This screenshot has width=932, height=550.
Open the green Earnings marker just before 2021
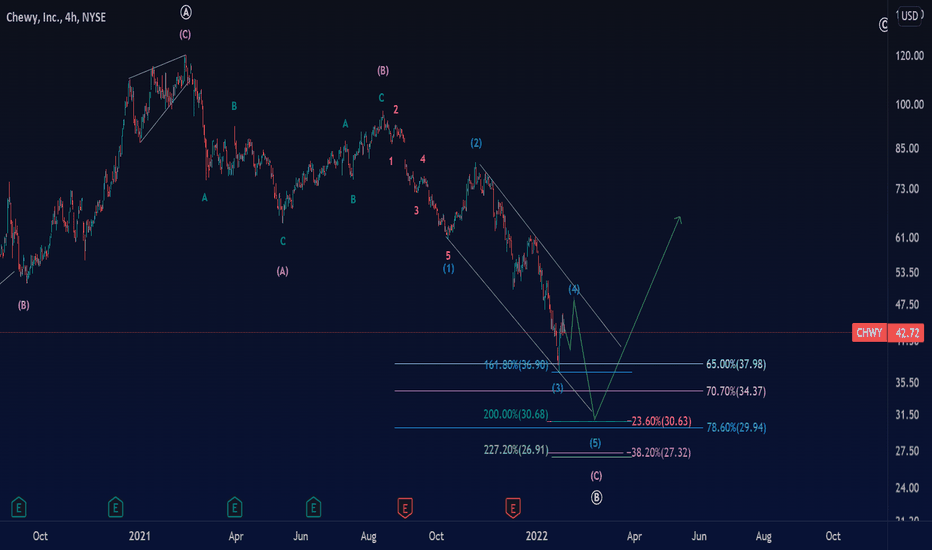click(x=115, y=508)
